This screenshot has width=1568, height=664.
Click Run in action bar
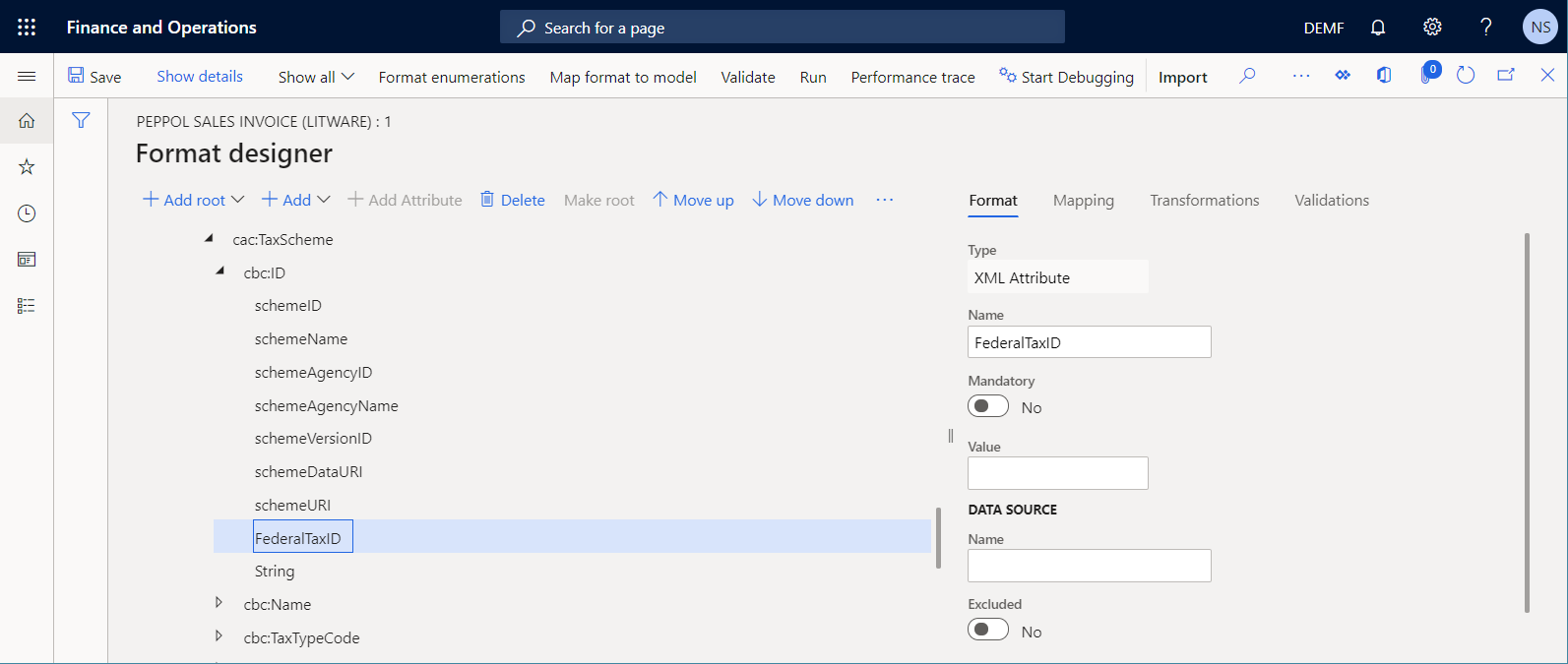click(x=813, y=77)
